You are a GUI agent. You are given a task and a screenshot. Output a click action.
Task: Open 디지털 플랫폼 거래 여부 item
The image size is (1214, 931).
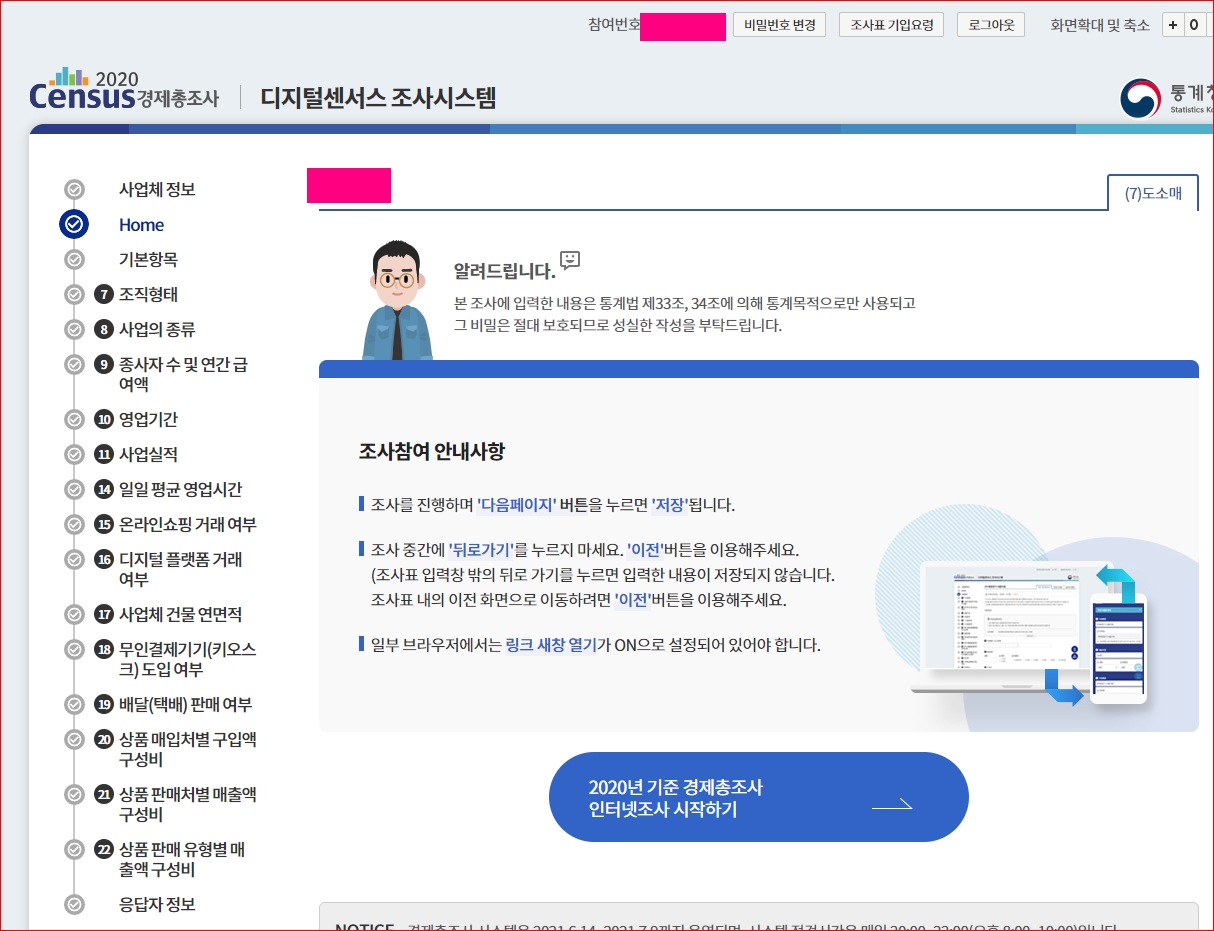point(181,569)
